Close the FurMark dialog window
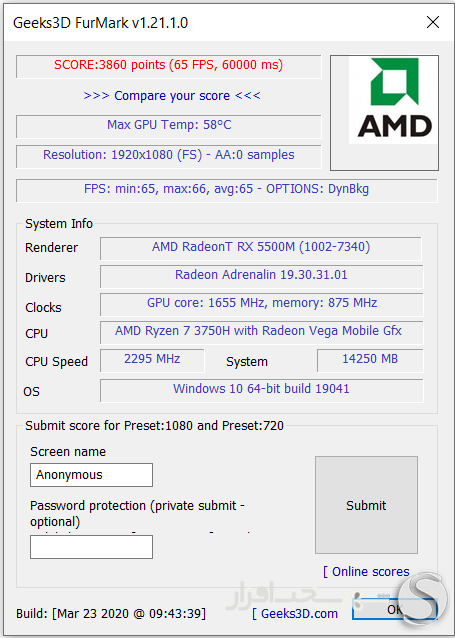Viewport: 455px width, 638px height. [x=433, y=22]
